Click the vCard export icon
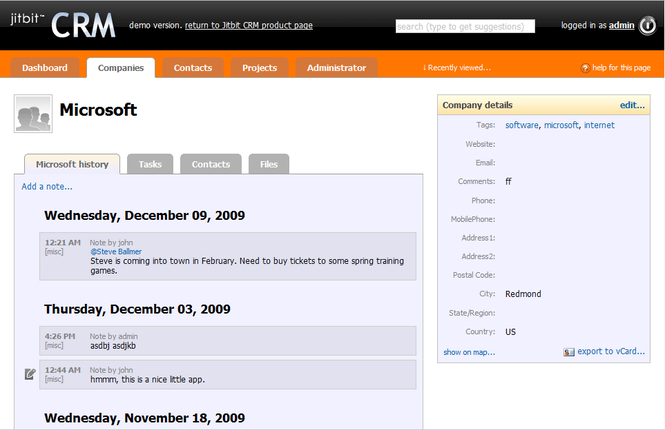 [569, 352]
